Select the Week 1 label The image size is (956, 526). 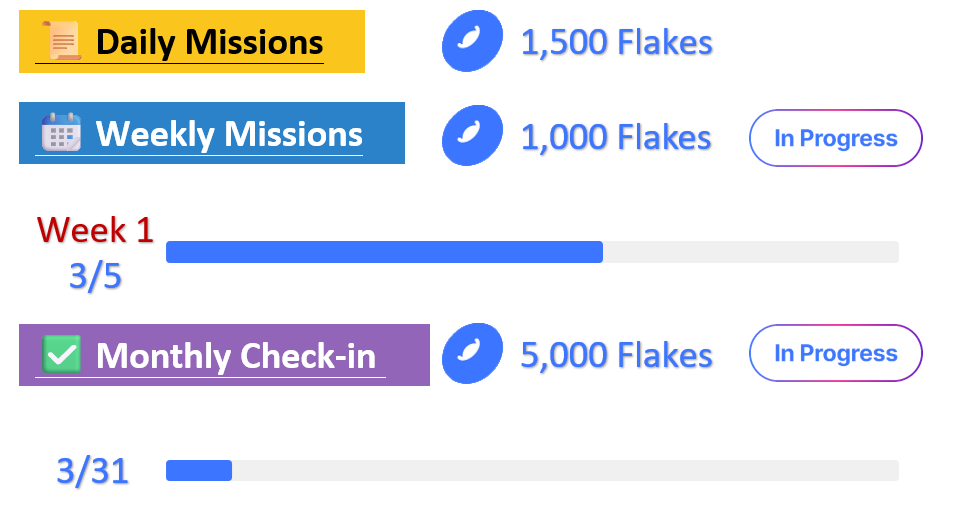click(95, 230)
